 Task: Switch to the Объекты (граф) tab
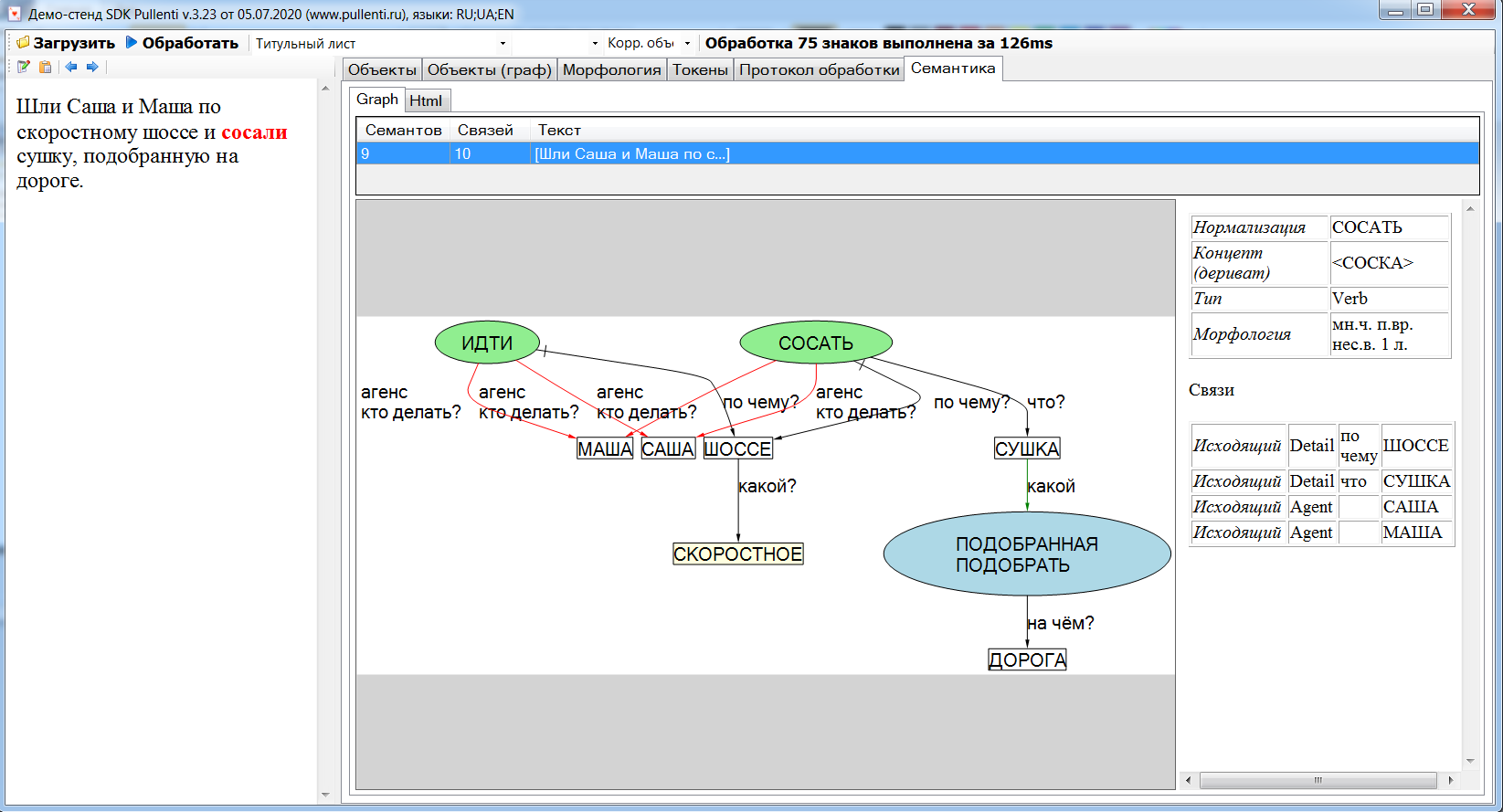489,69
